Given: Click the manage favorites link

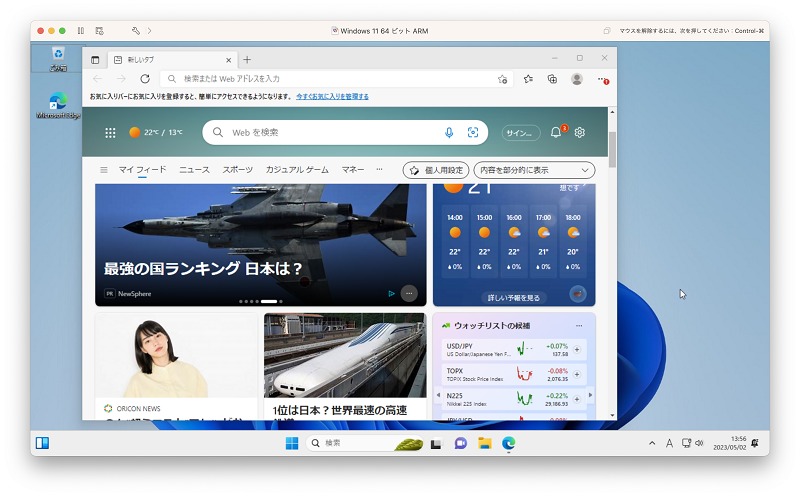Looking at the screenshot, I should (332, 96).
